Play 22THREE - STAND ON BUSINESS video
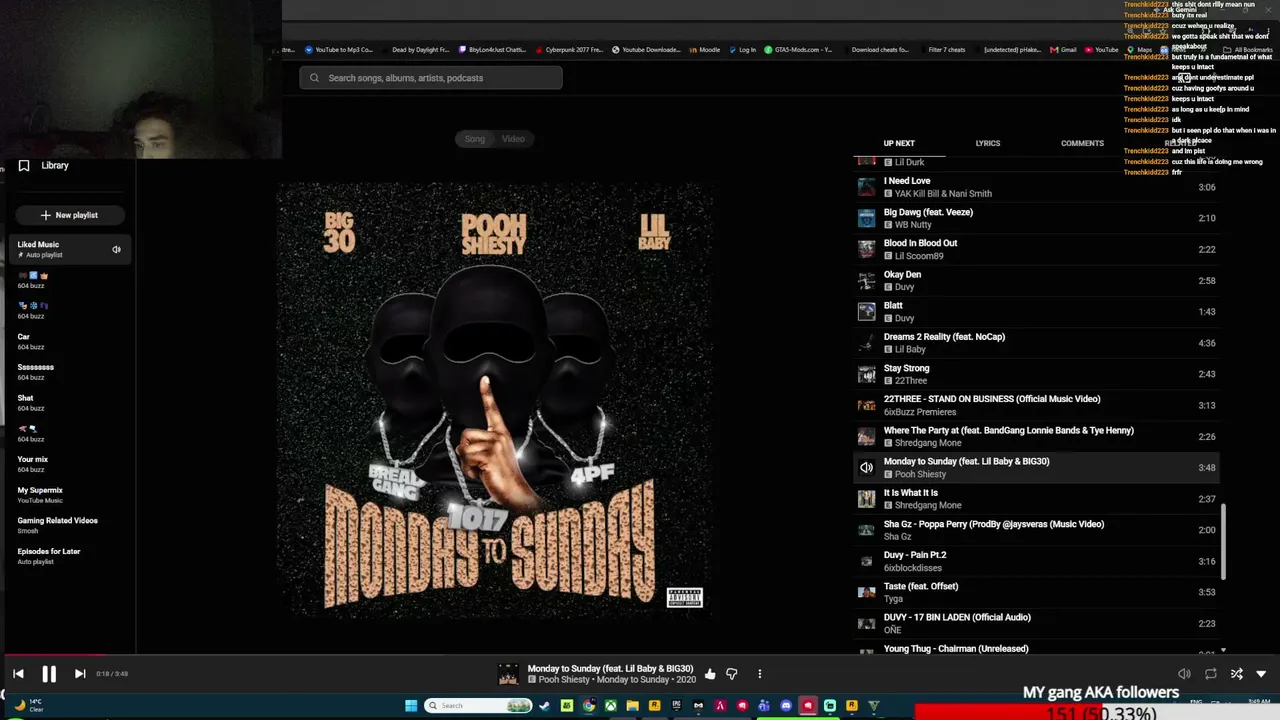 (1037, 405)
